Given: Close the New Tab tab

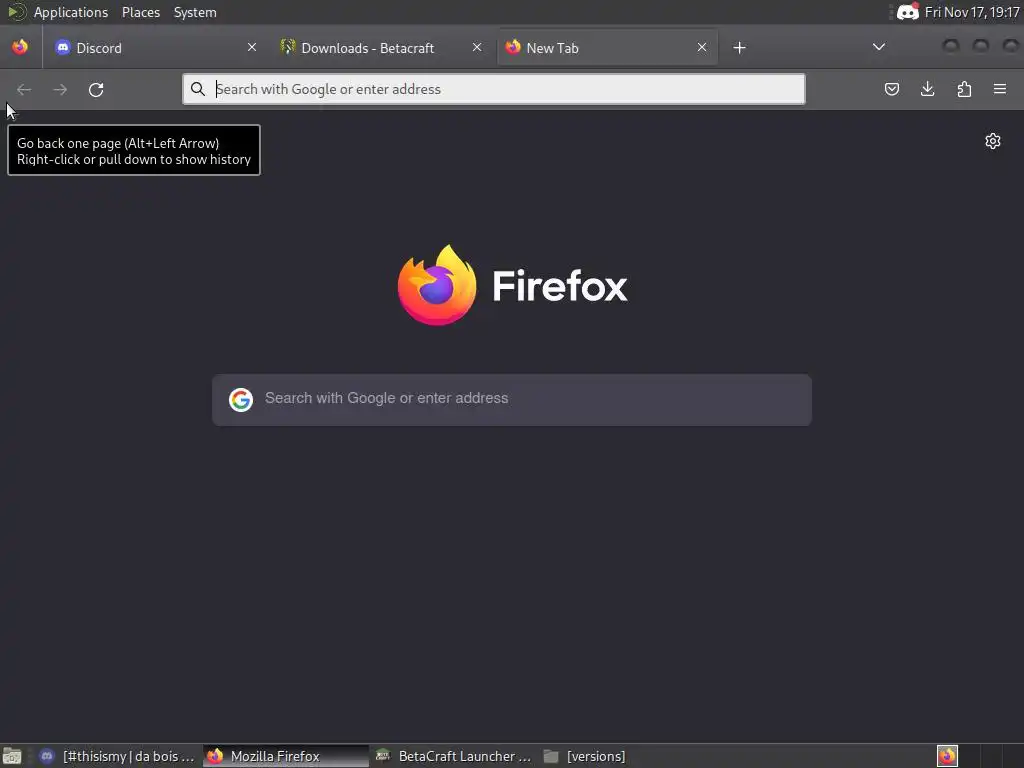Looking at the screenshot, I should 702,47.
